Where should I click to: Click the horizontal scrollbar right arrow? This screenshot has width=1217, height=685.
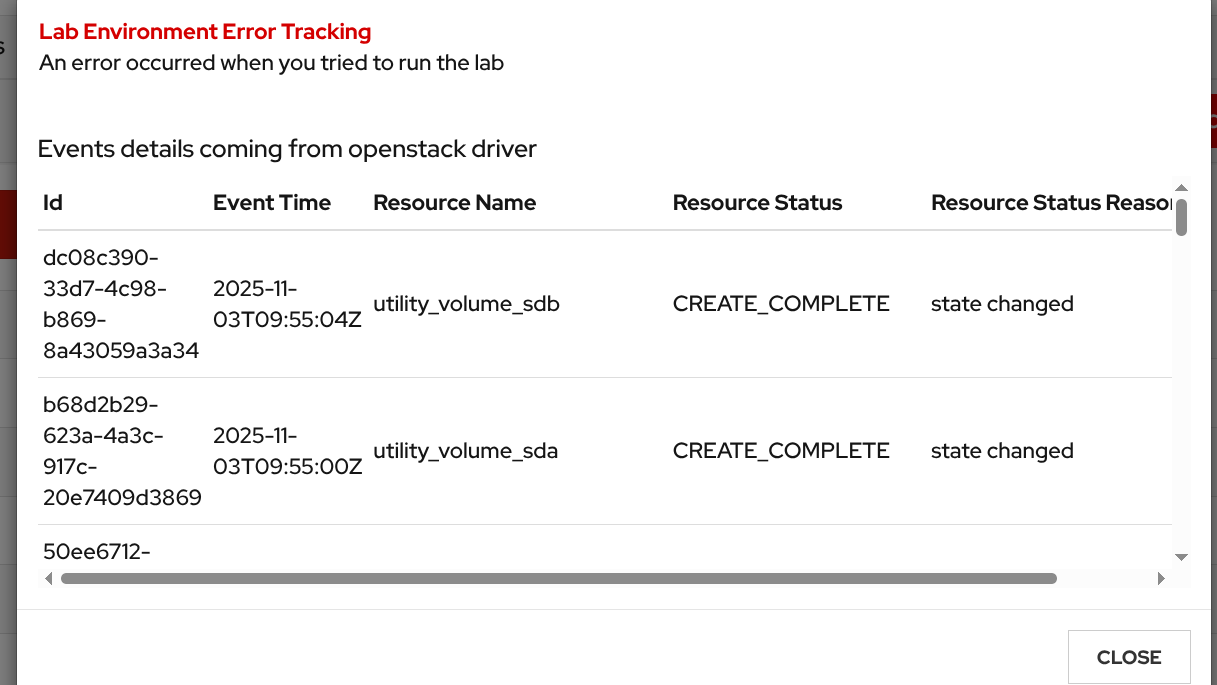tap(1161, 578)
